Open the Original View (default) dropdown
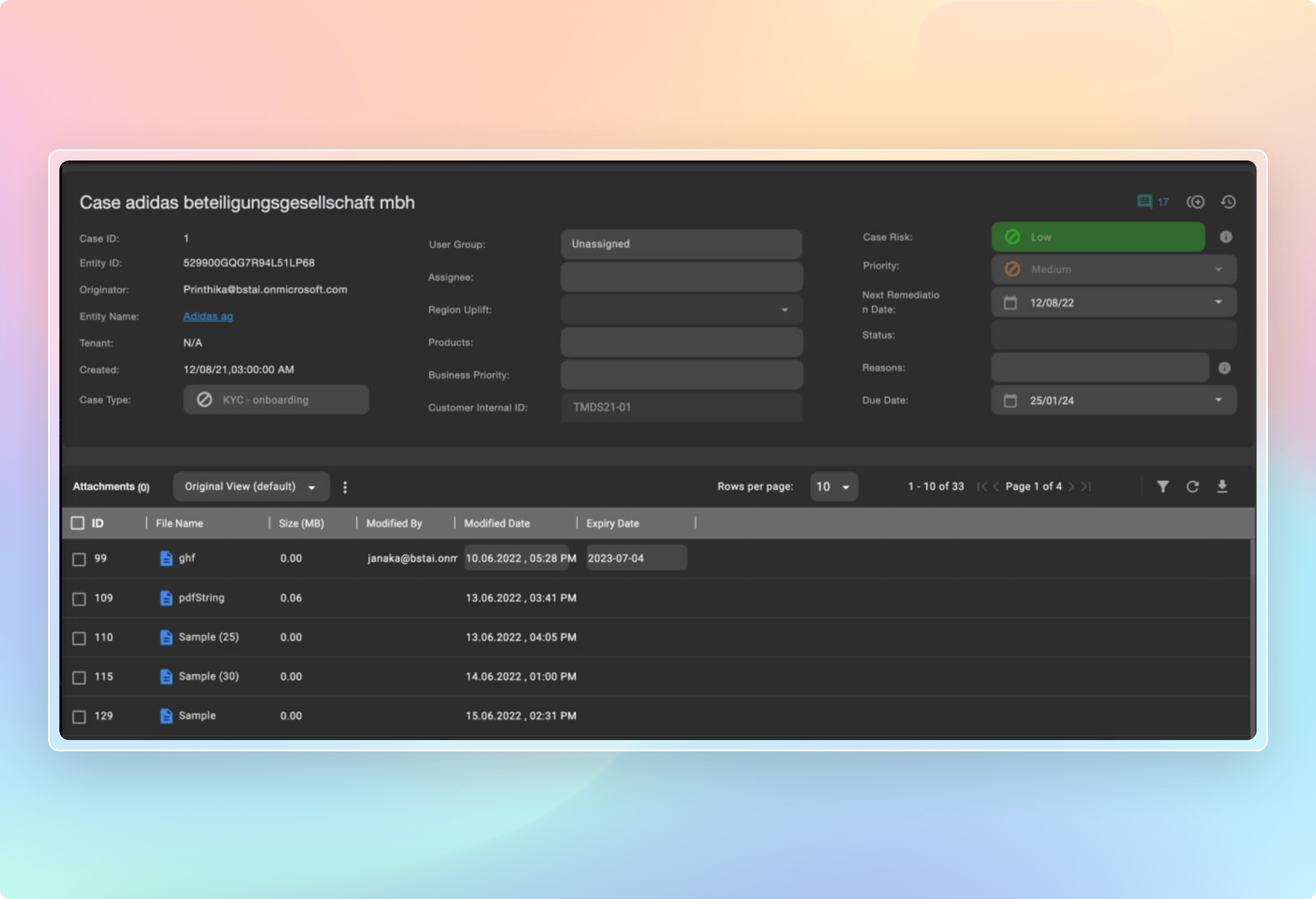 [x=252, y=486]
